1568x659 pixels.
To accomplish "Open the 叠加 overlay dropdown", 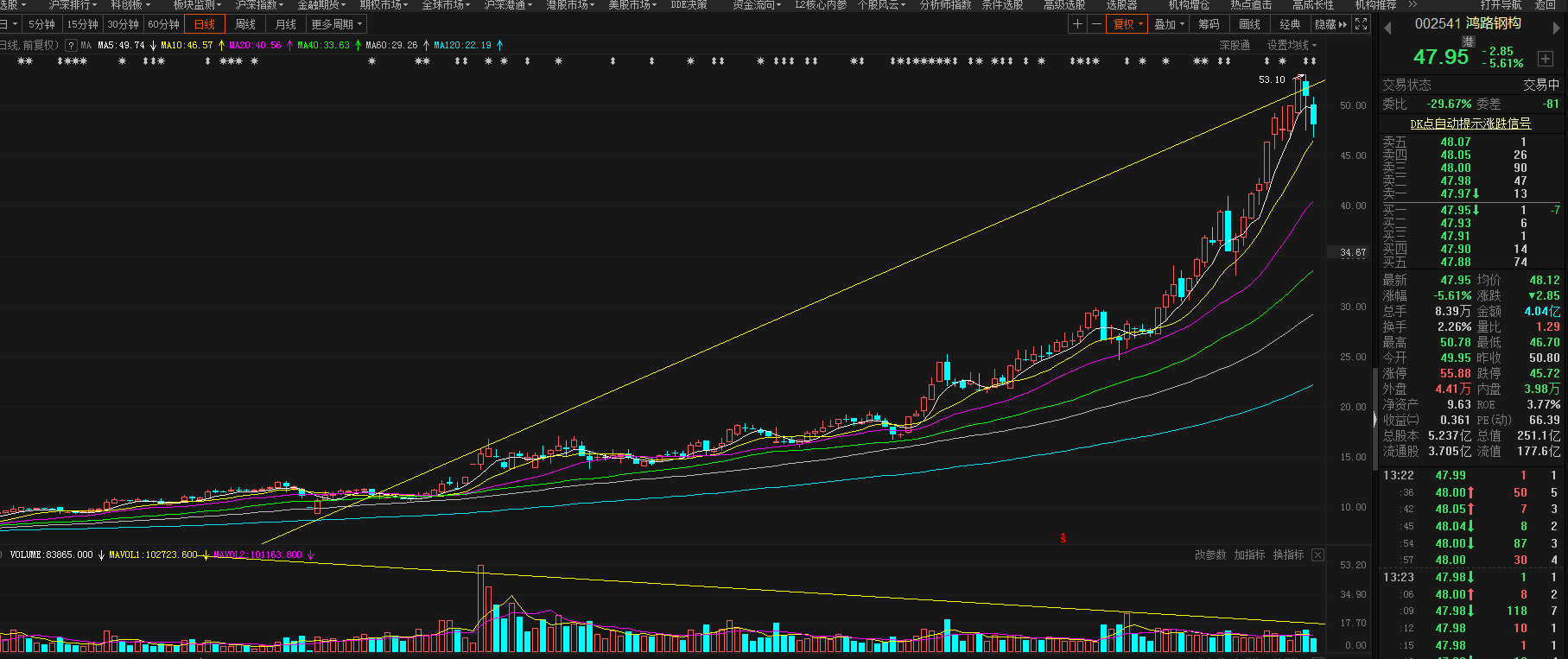I will [x=1170, y=24].
